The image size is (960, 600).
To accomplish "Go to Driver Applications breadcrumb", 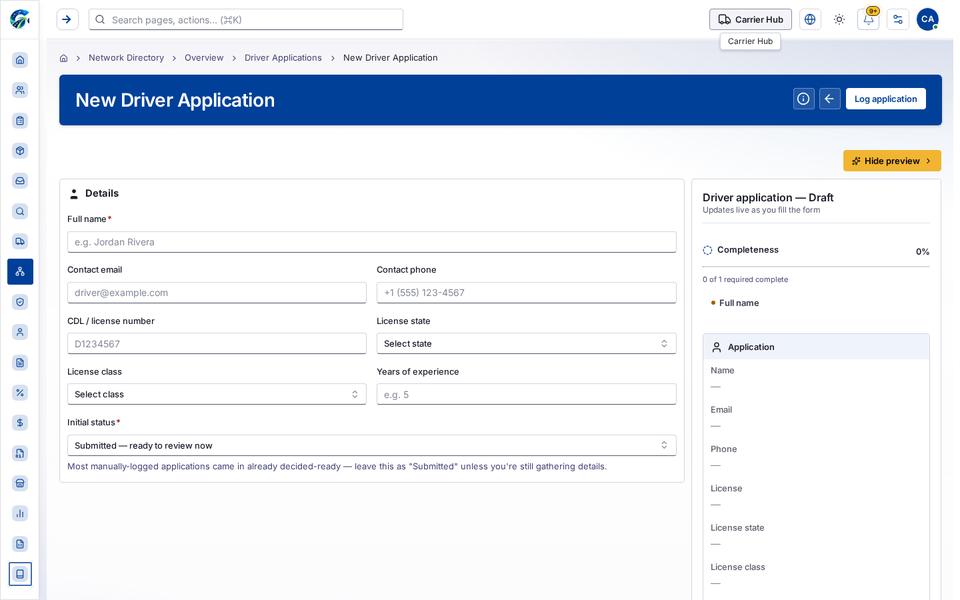I will coord(283,58).
